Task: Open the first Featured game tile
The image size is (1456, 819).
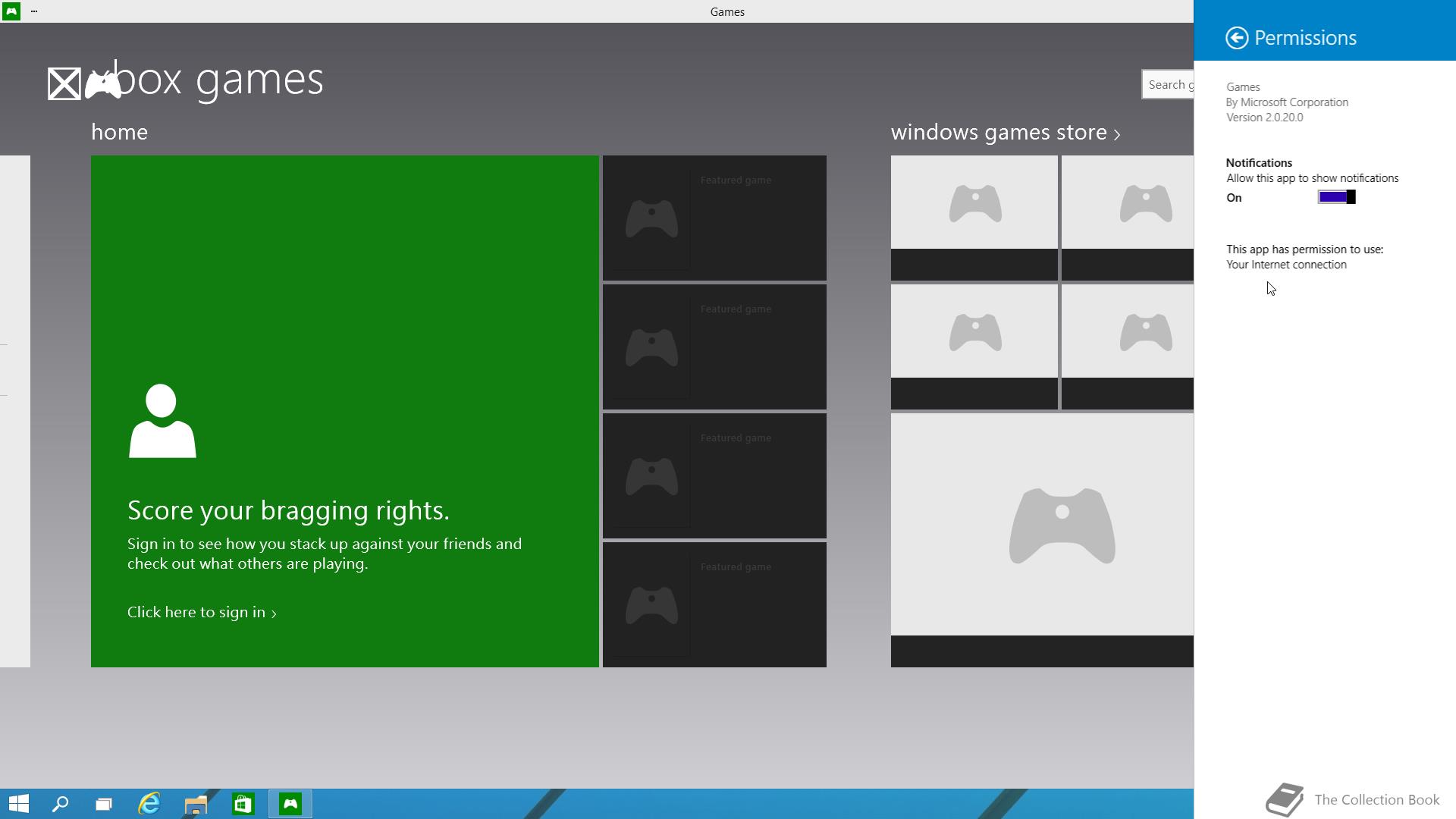Action: point(714,218)
